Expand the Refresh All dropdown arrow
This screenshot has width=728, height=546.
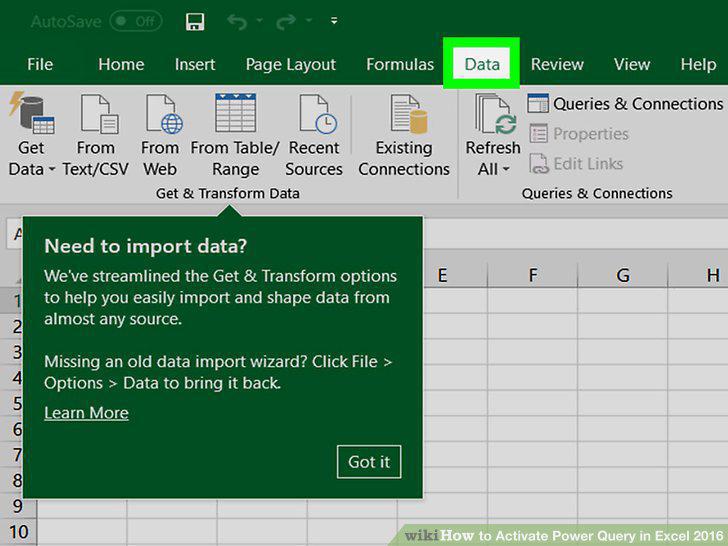[x=506, y=169]
